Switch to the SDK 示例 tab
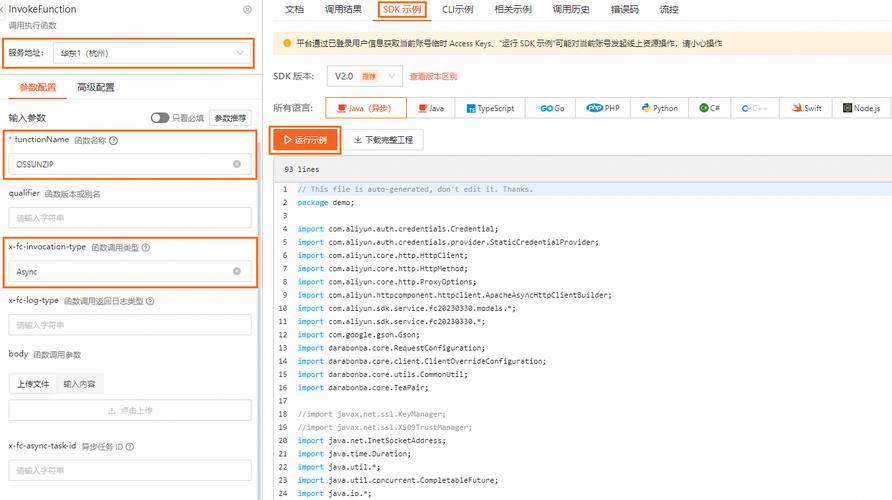This screenshot has width=892, height=500. [402, 10]
